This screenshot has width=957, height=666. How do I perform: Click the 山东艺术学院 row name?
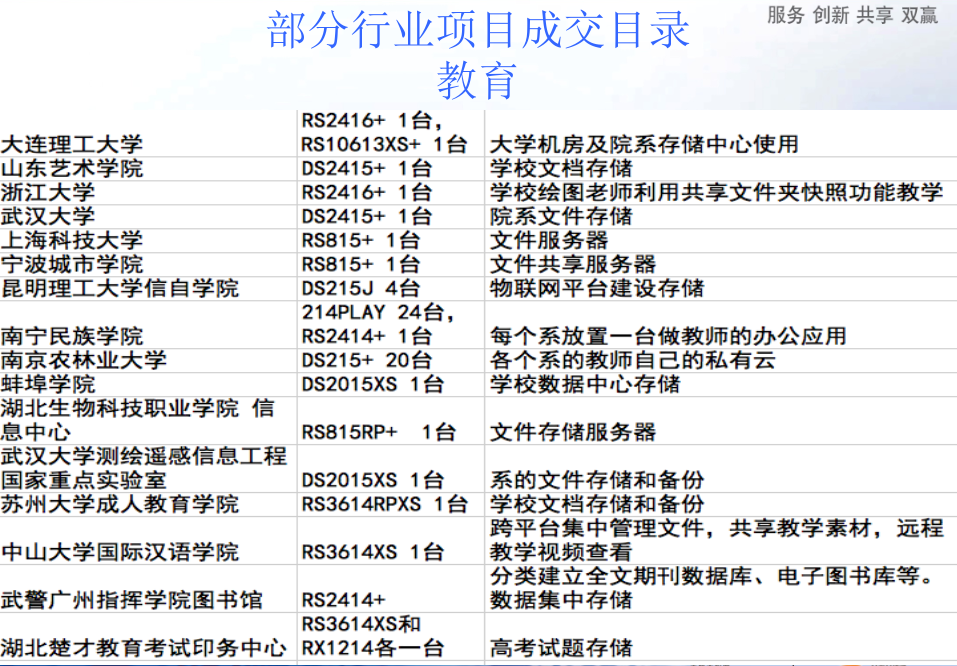(72, 168)
